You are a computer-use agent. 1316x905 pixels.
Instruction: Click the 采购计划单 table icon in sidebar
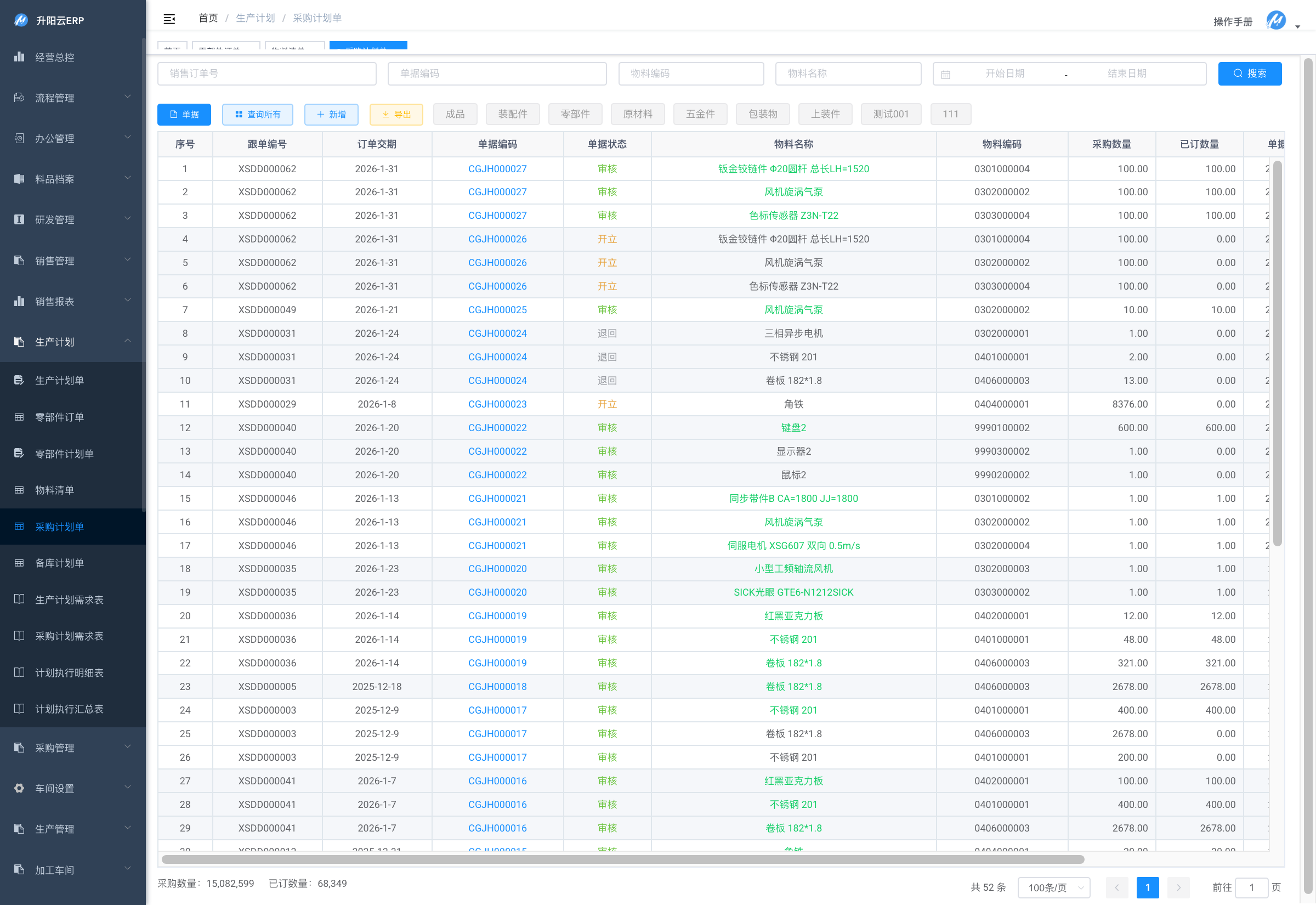[x=19, y=526]
